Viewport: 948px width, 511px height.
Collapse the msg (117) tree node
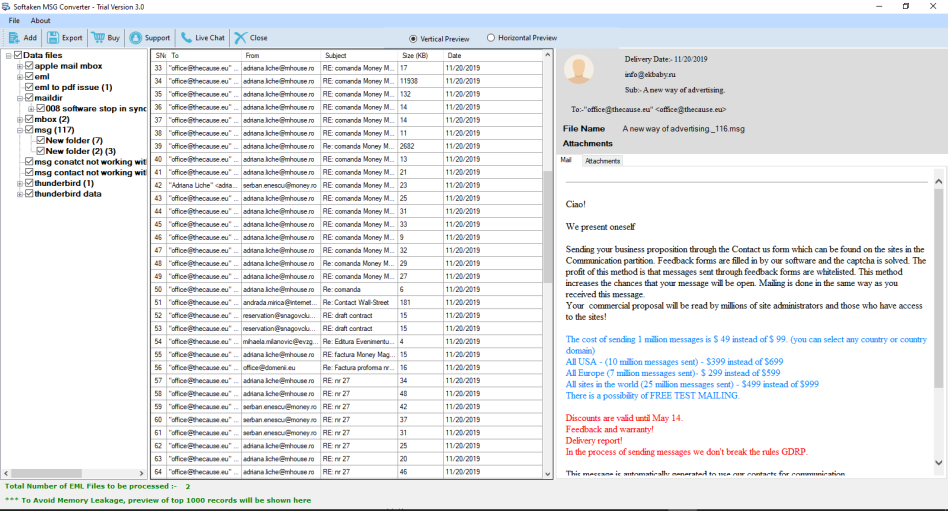pyautogui.click(x=20, y=130)
